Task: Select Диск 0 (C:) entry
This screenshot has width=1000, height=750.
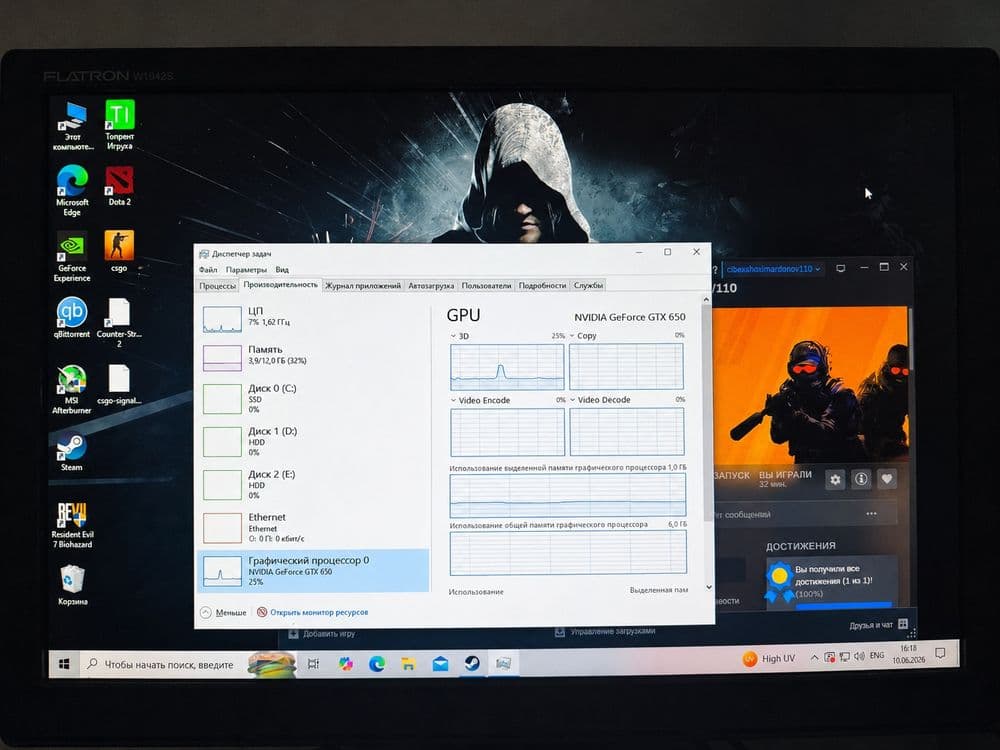Action: point(313,398)
